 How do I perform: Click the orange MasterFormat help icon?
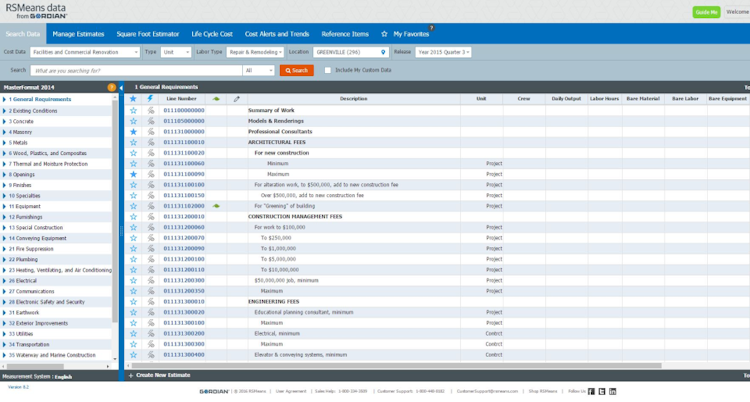pyautogui.click(x=111, y=87)
